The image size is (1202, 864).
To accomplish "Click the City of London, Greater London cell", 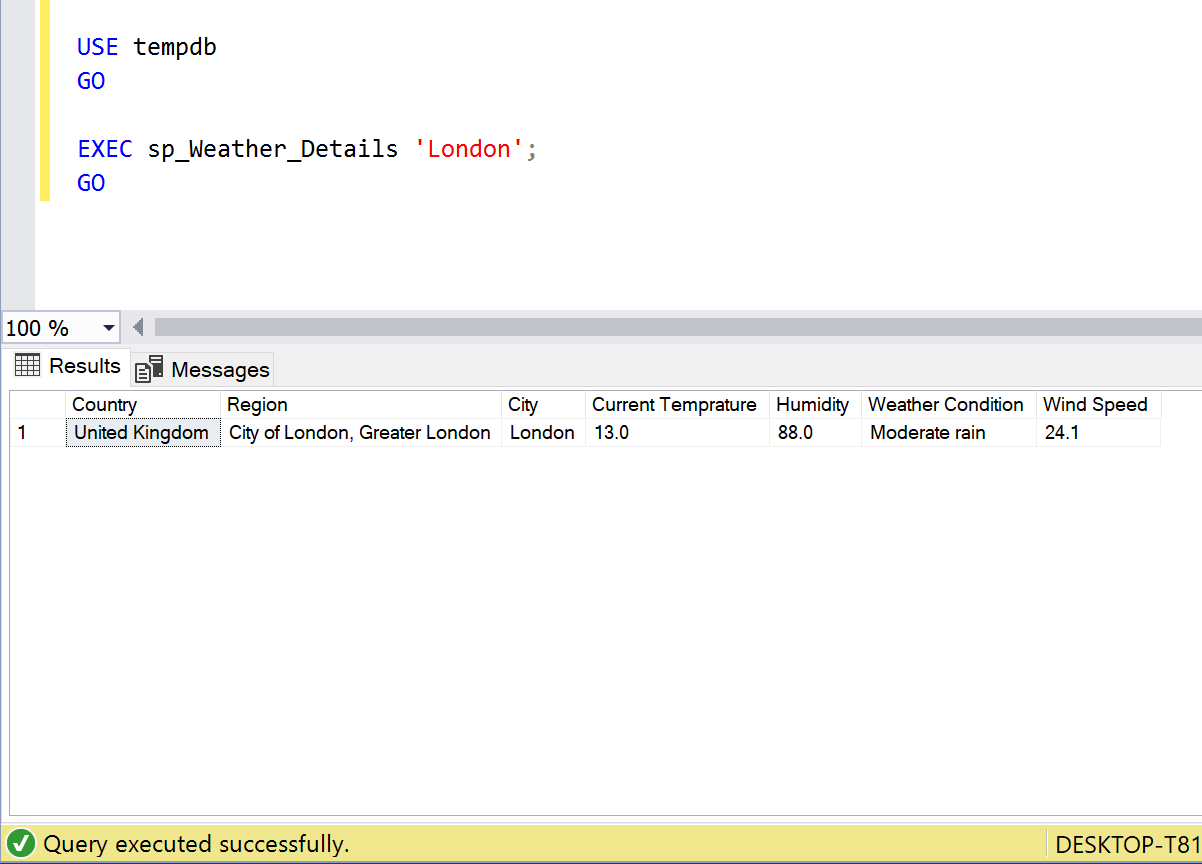I will pos(360,433).
